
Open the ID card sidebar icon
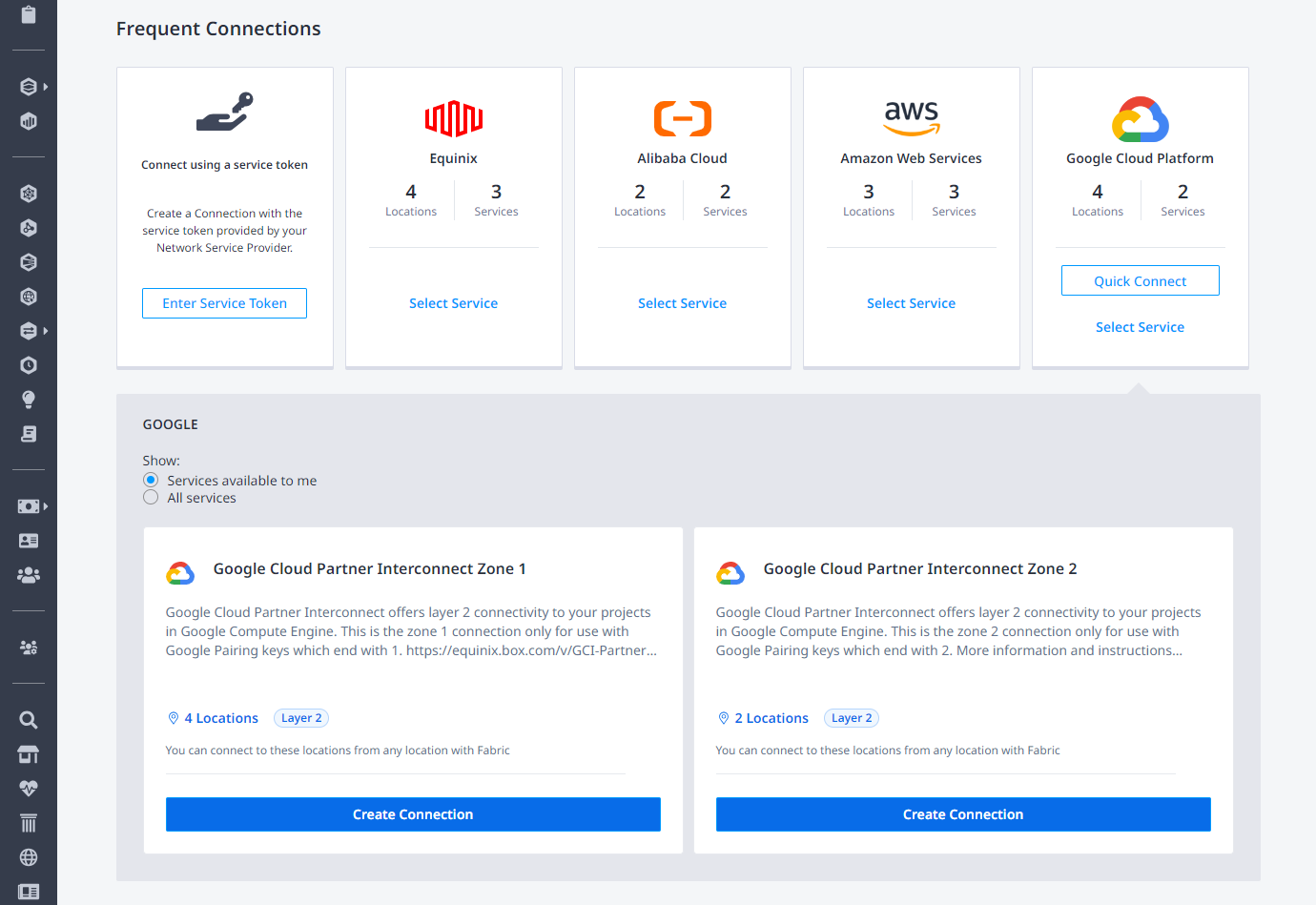click(29, 541)
